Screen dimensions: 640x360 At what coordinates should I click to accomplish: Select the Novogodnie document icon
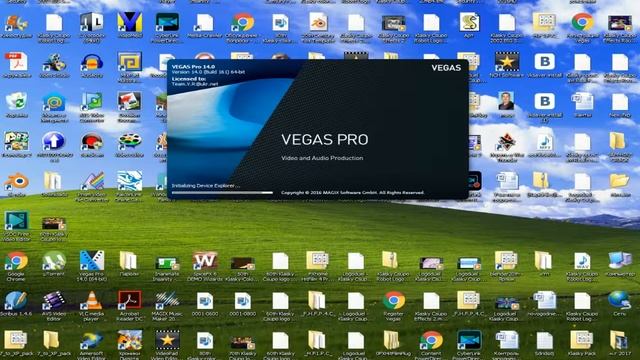coord(544,301)
